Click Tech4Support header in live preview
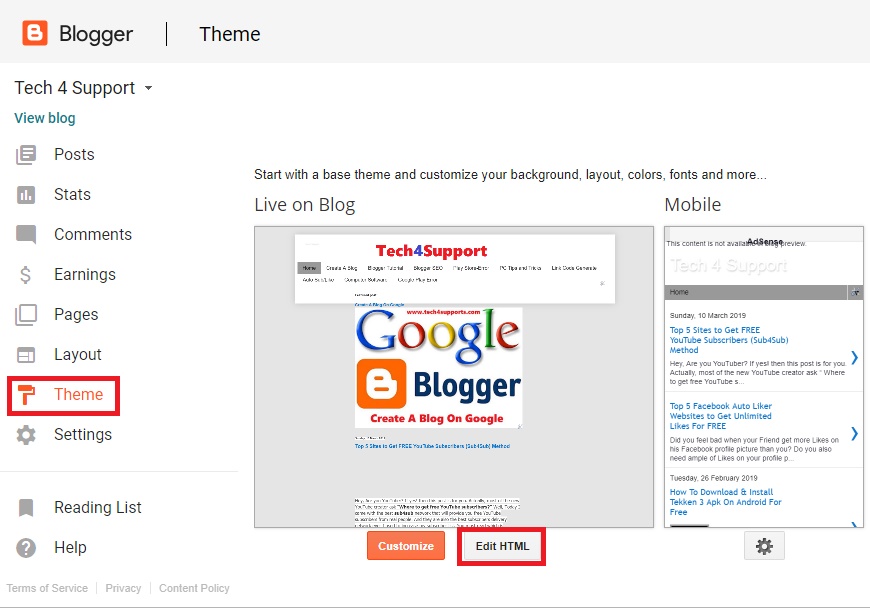The width and height of the screenshot is (870, 610). tap(431, 251)
